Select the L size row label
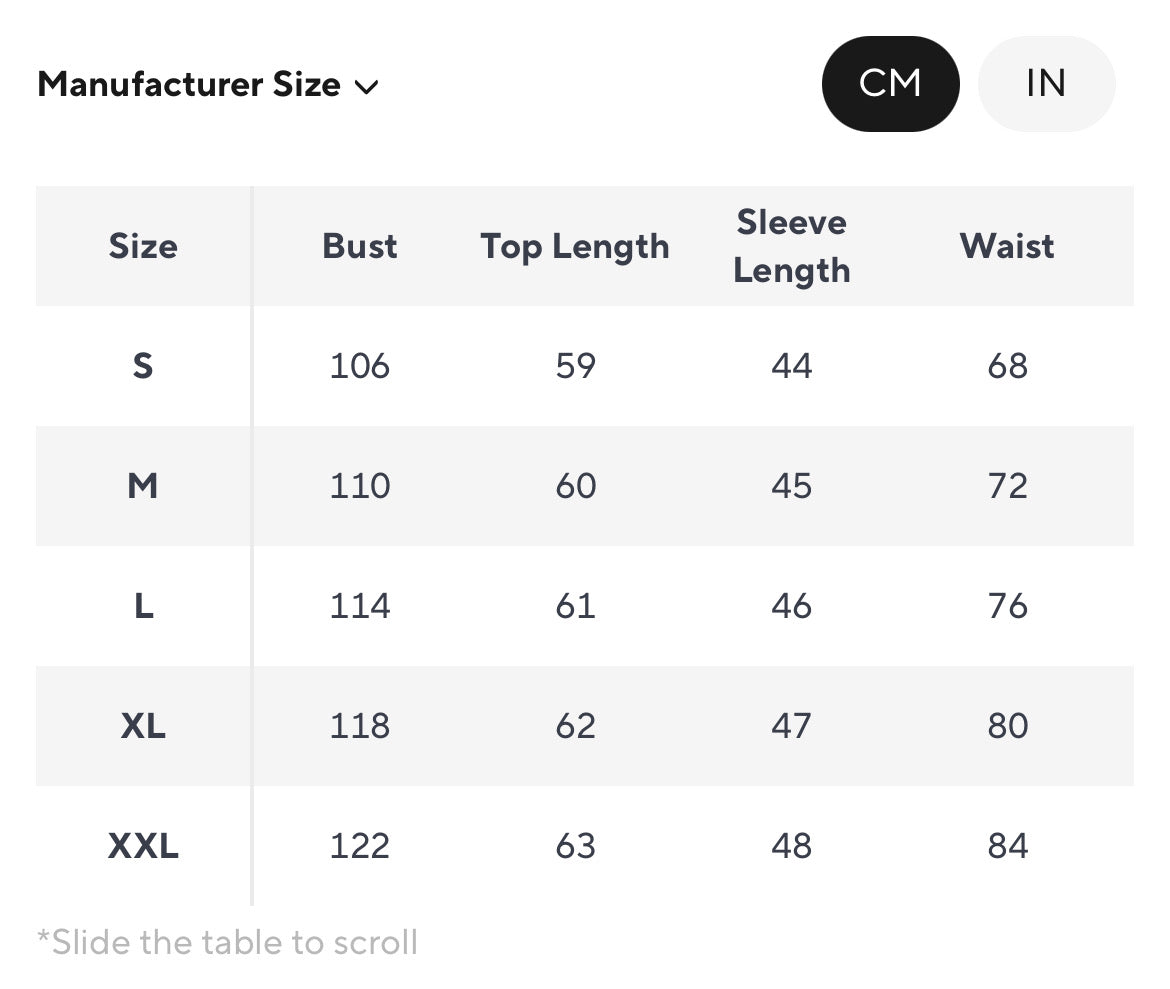This screenshot has width=1170, height=989. click(x=143, y=606)
